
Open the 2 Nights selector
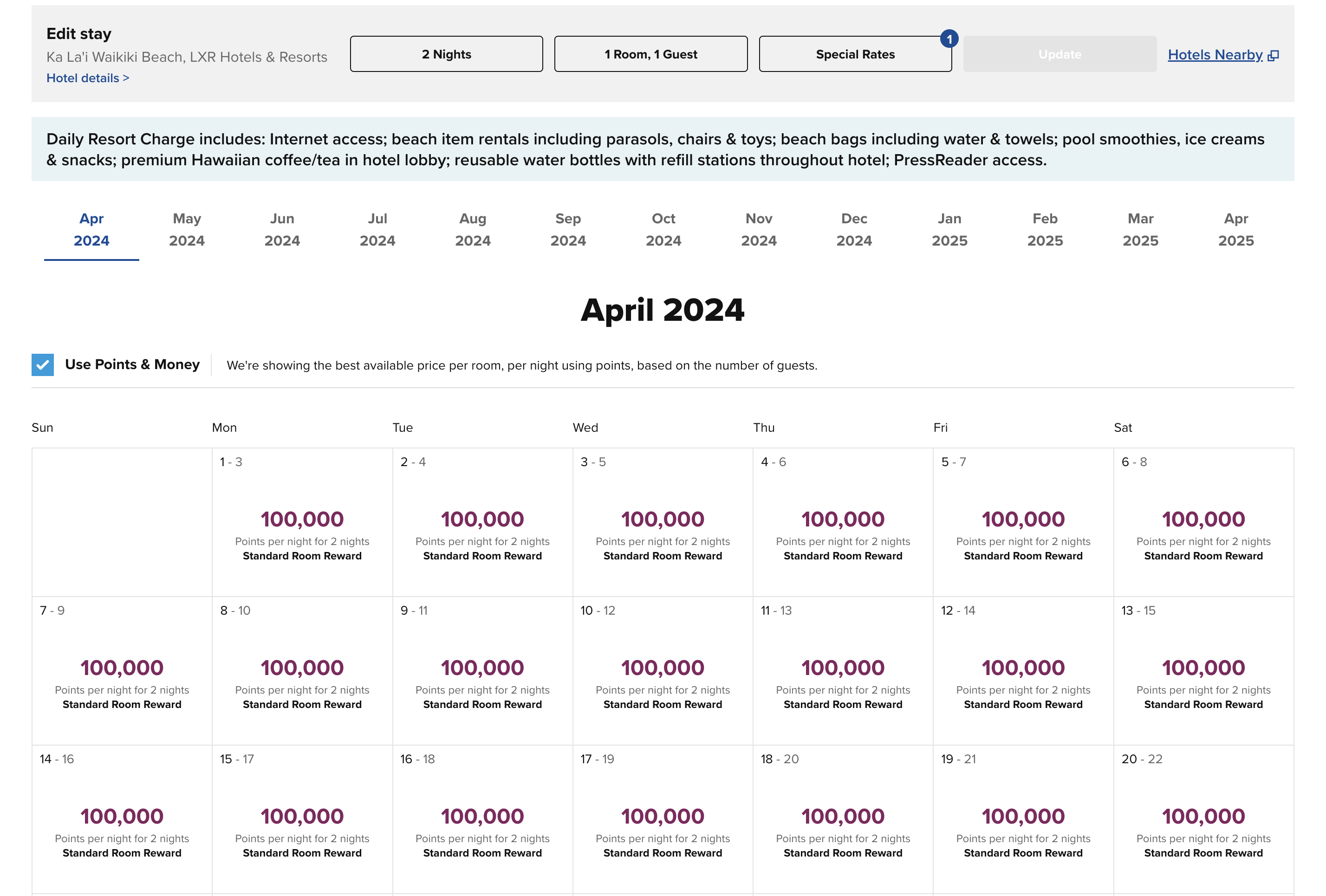pos(446,54)
